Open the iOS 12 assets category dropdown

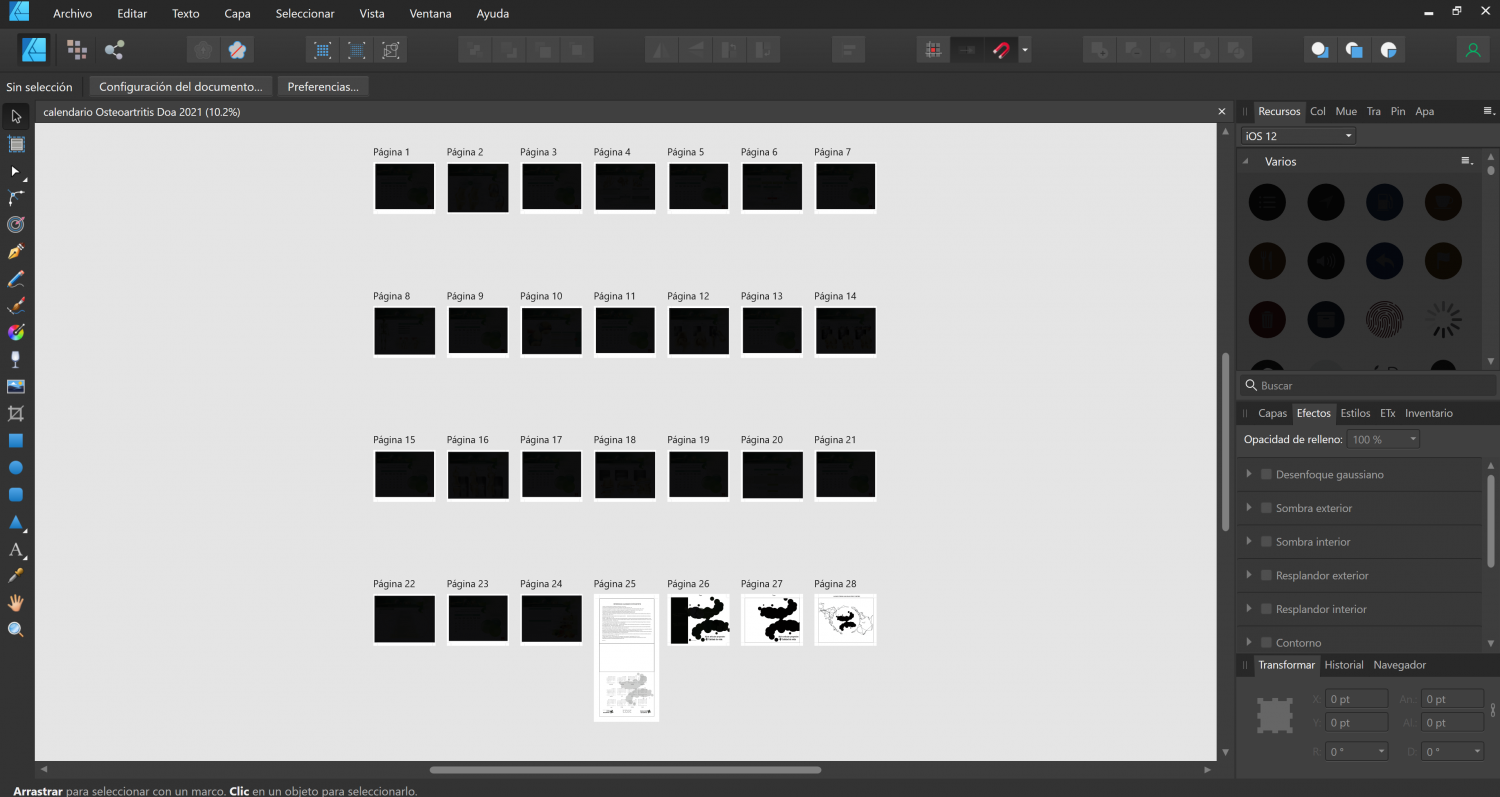click(1297, 134)
